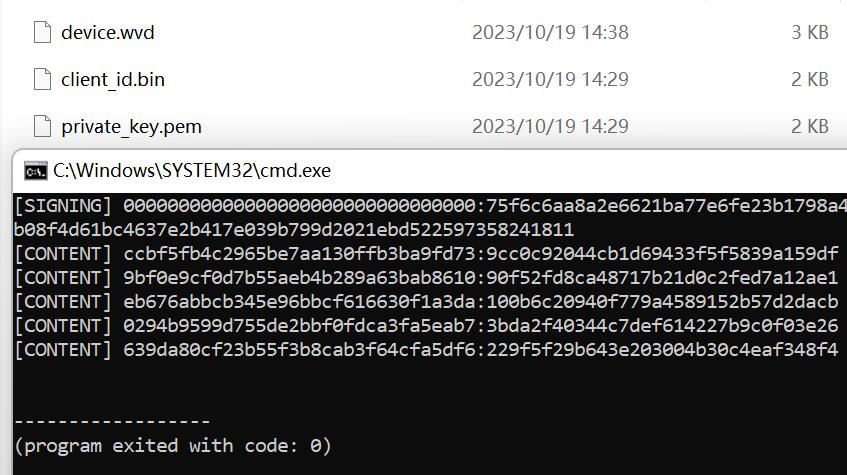Click the 3 KB size of device.wvd
This screenshot has width=847, height=475.
tap(809, 32)
